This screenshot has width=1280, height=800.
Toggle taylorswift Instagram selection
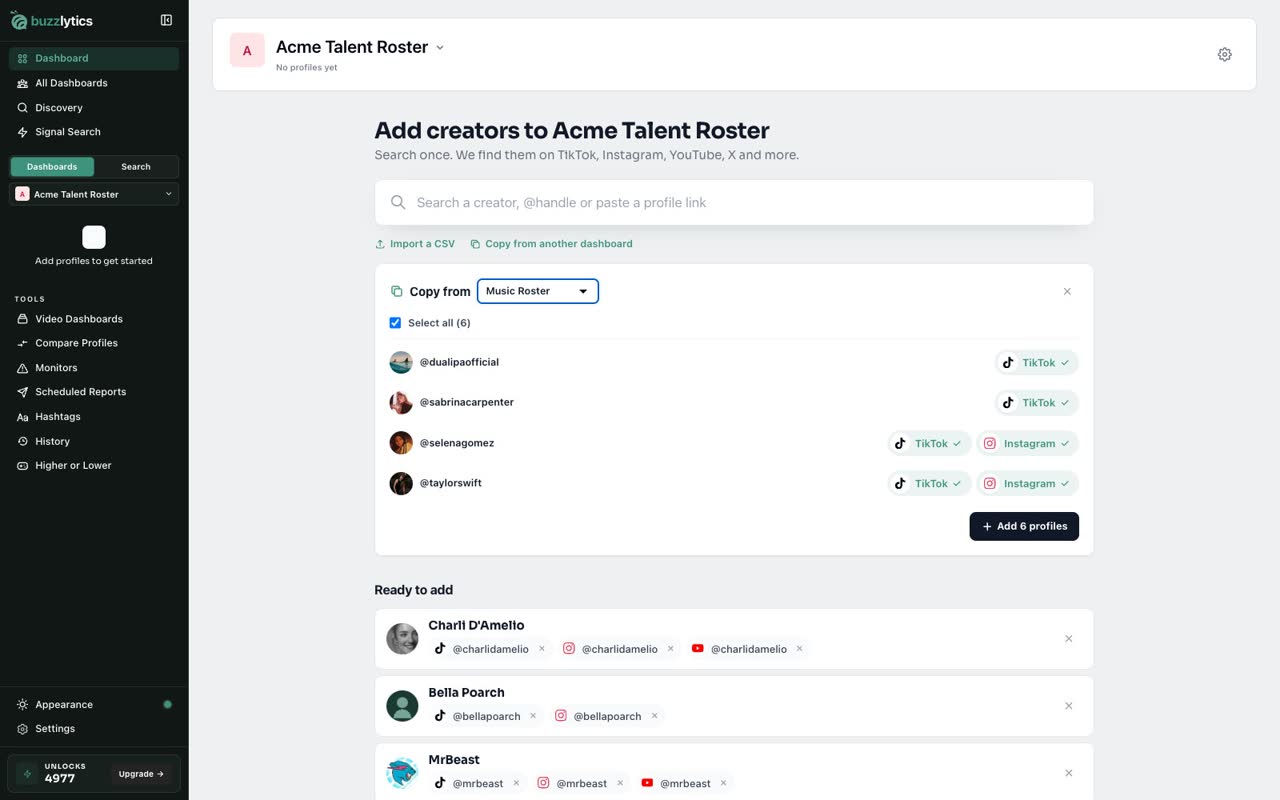tap(1028, 483)
